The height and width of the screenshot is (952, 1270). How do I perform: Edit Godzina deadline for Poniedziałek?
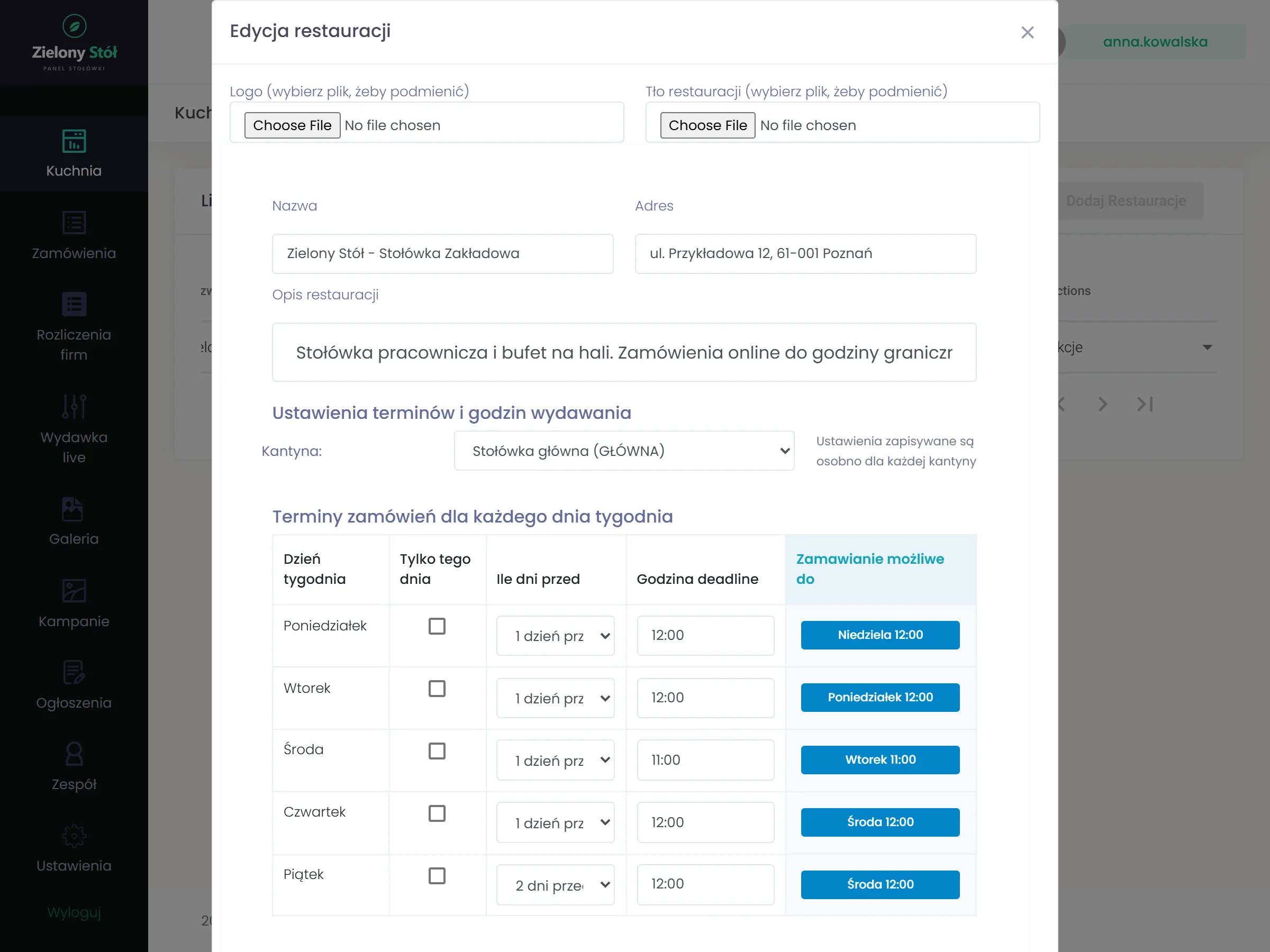point(705,635)
